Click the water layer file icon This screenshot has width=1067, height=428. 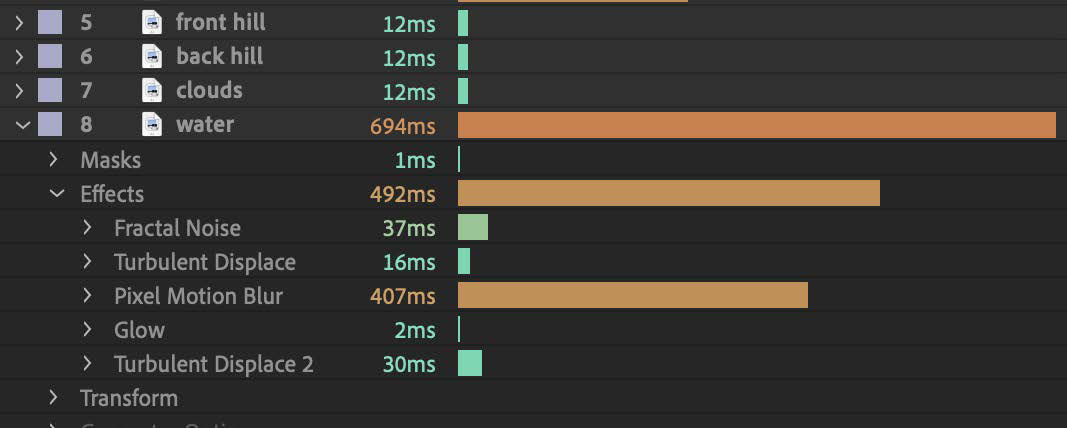[x=152, y=125]
